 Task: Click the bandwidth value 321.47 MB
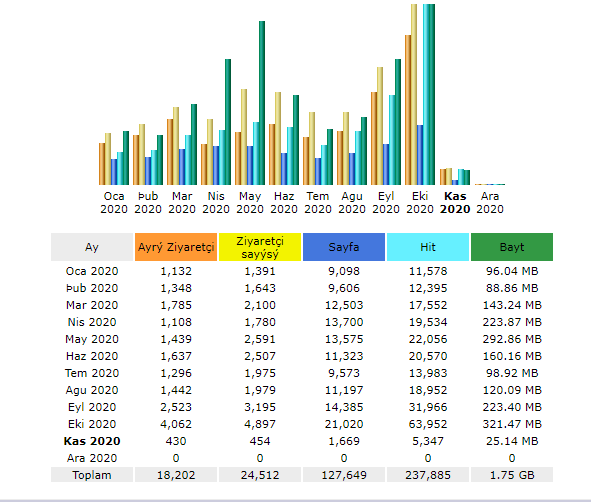pos(512,424)
